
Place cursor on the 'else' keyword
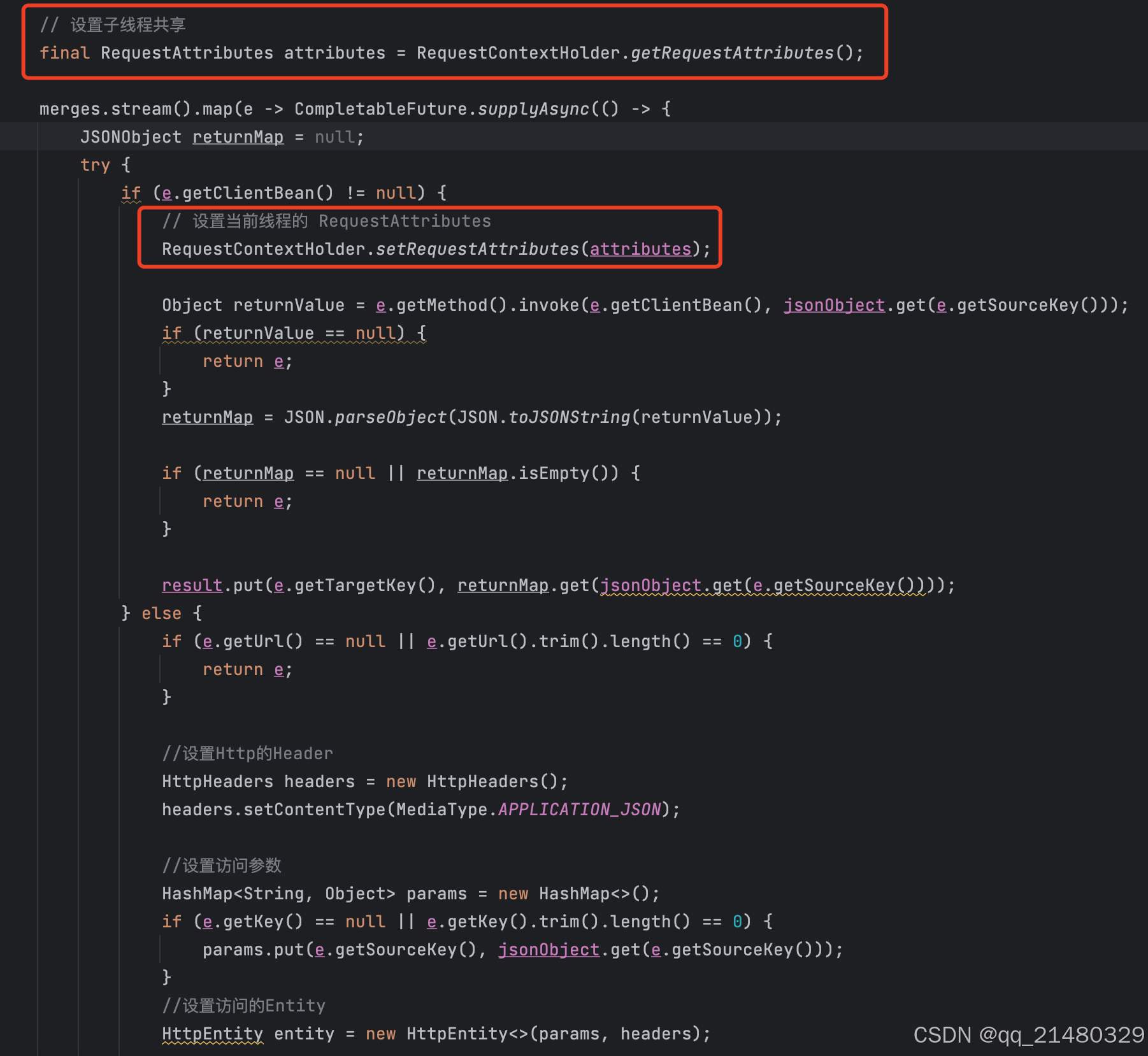point(161,613)
